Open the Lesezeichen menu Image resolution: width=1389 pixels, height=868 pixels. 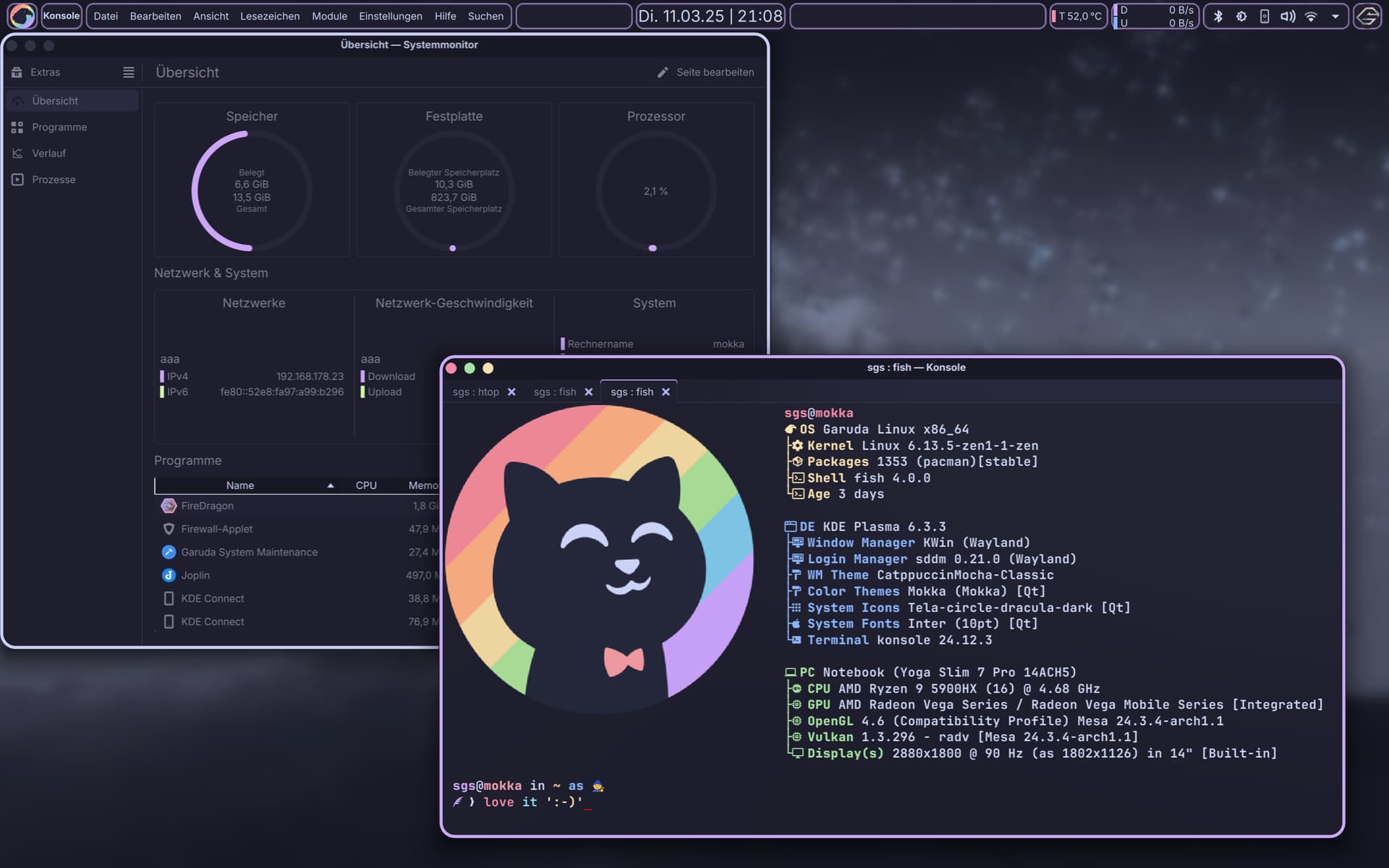tap(270, 16)
